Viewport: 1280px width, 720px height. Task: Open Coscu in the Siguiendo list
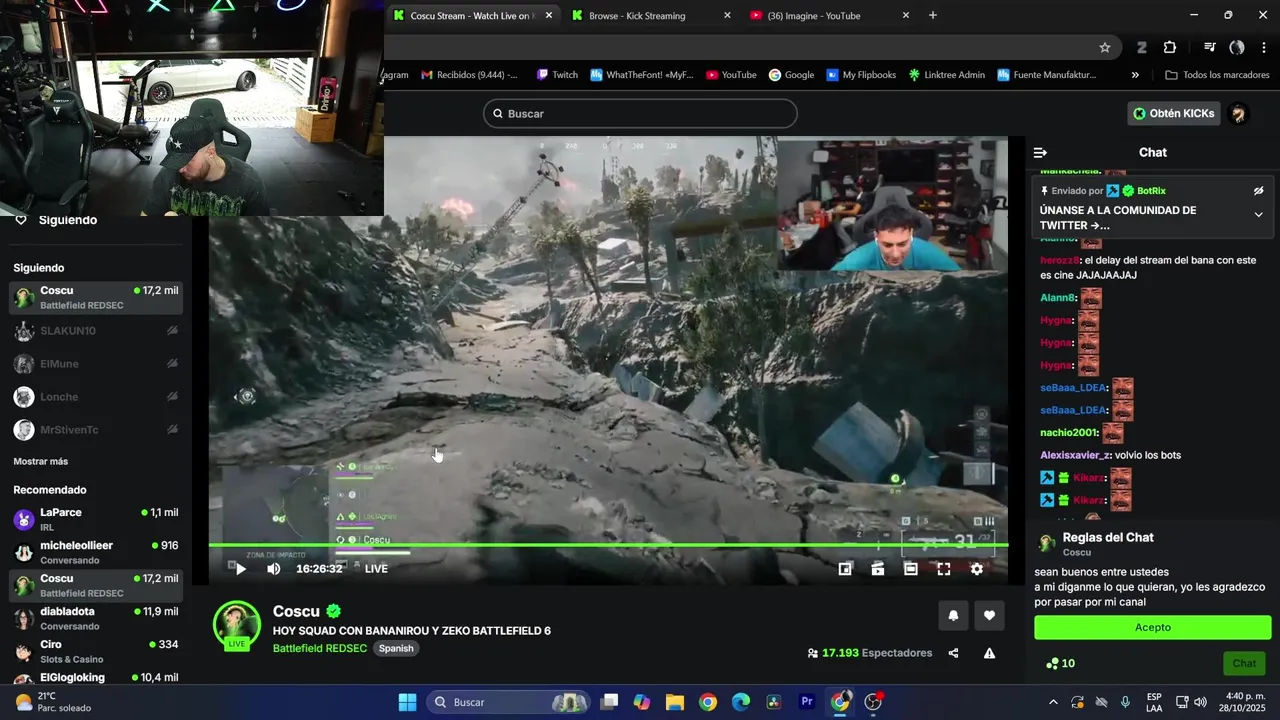click(96, 297)
